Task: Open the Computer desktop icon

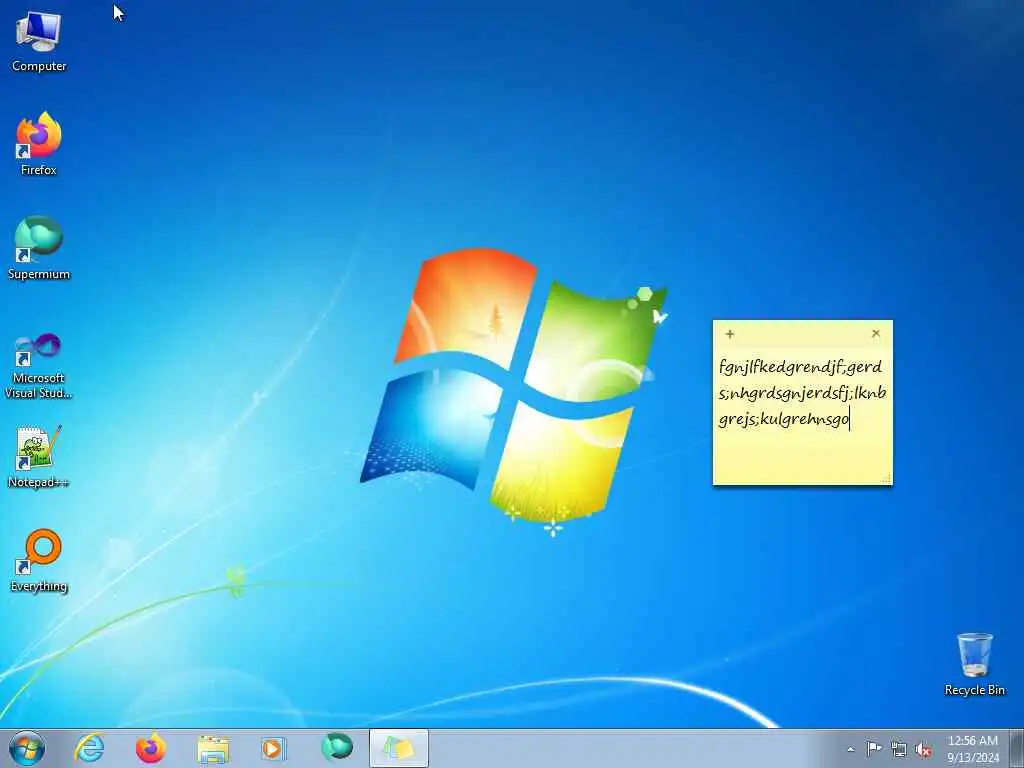Action: point(39,41)
